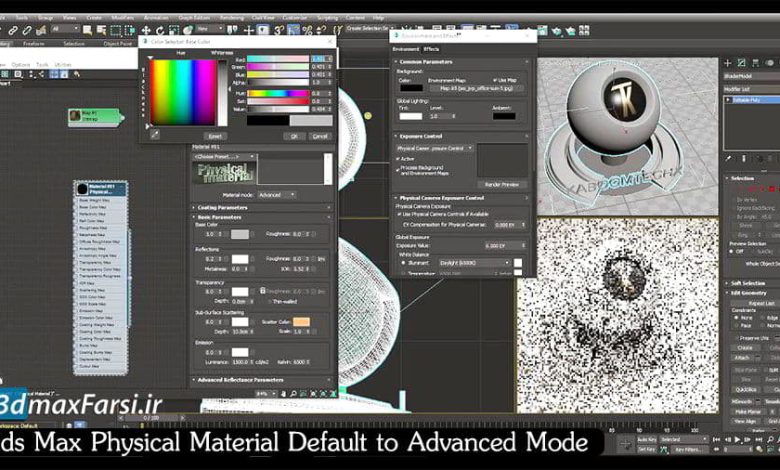The width and height of the screenshot is (780, 470).
Task: Toggle Process Background and Environment Maps
Action: tap(398, 169)
